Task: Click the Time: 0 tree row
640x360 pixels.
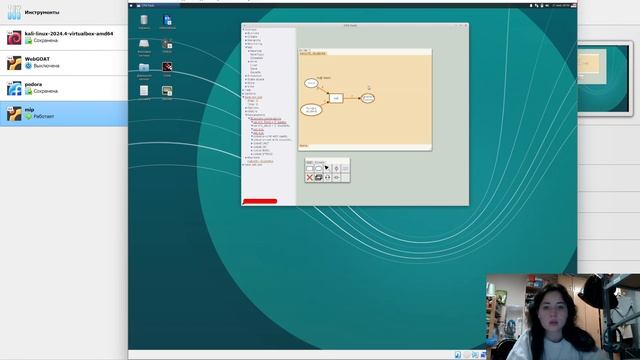Action: 253,104
